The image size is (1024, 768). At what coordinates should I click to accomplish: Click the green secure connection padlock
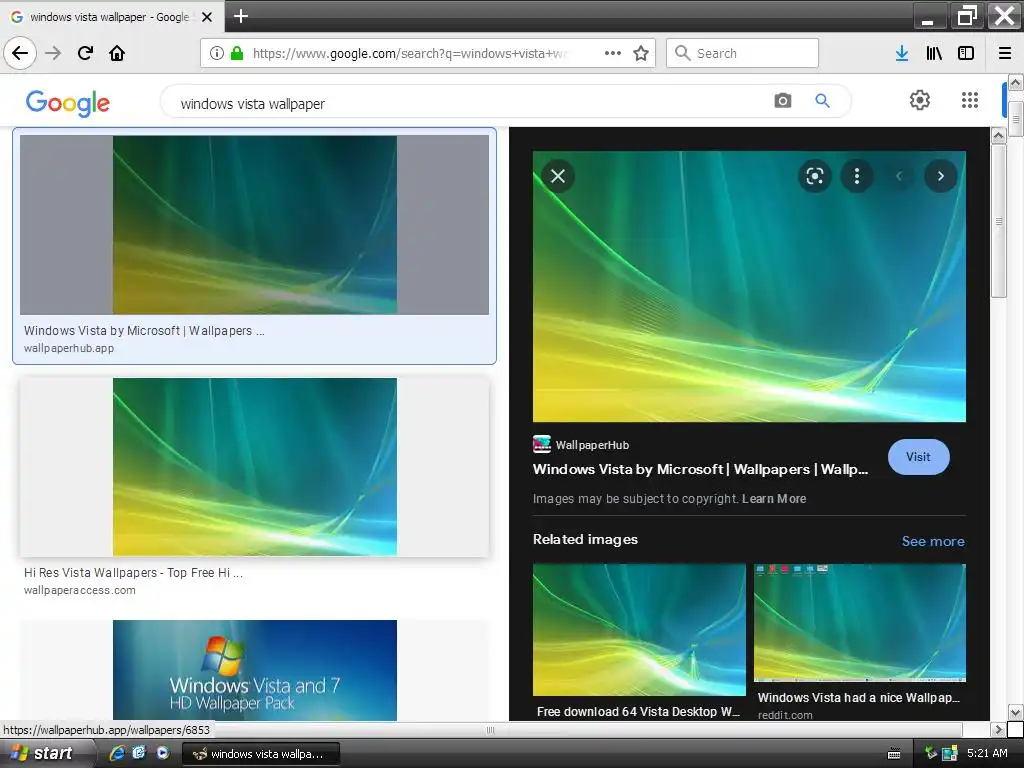click(x=237, y=54)
